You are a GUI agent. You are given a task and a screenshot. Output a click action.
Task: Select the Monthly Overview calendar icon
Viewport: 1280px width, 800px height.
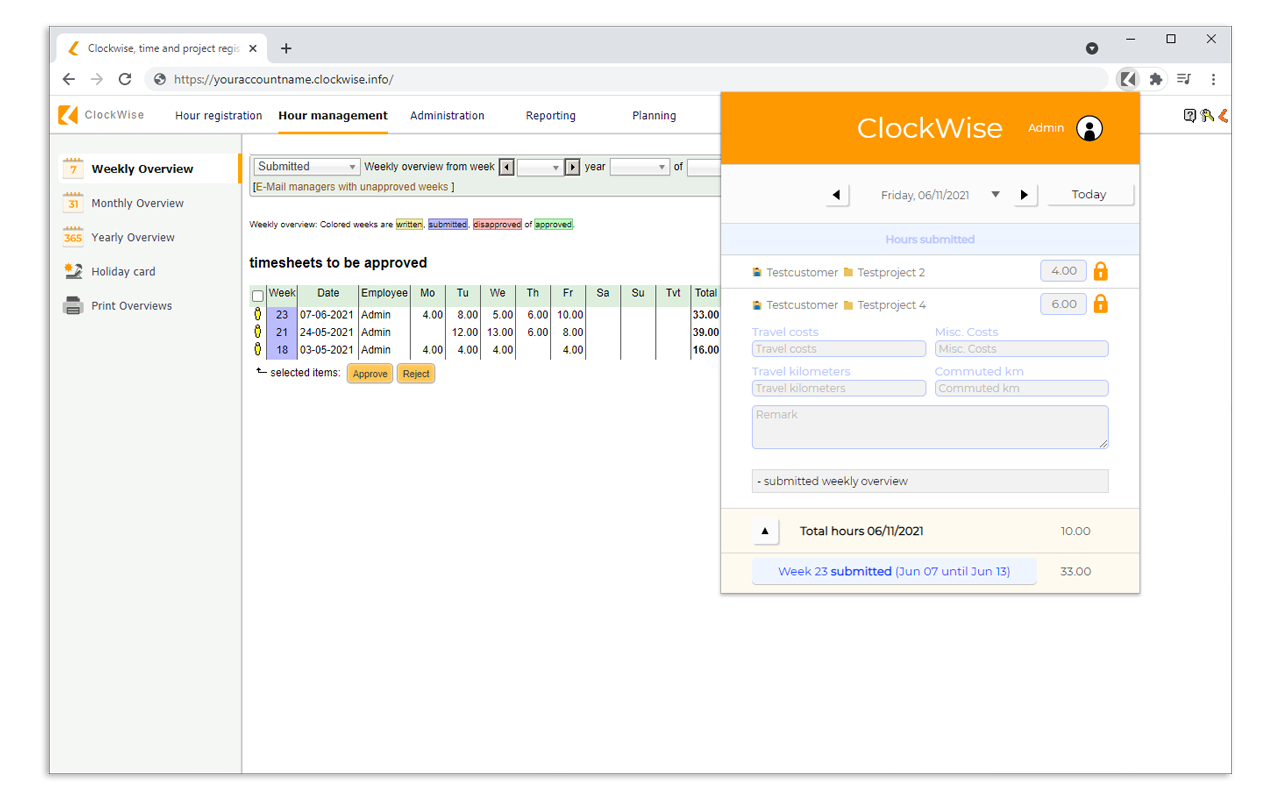pyautogui.click(x=72, y=202)
